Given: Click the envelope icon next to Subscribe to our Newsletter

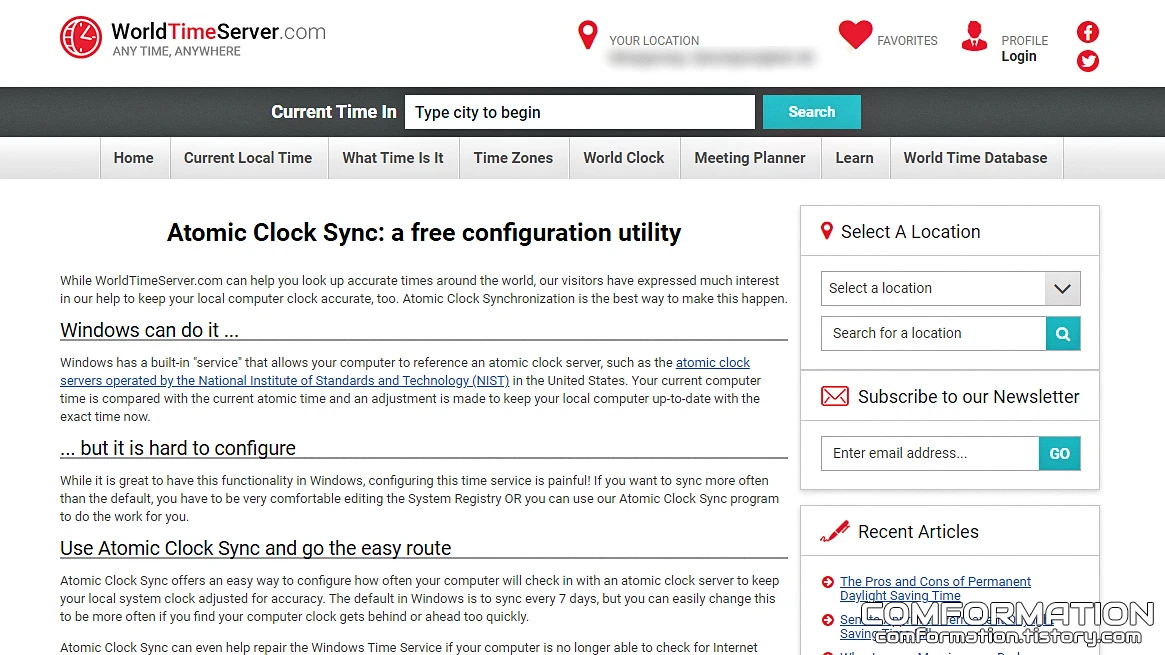Looking at the screenshot, I should [x=834, y=397].
